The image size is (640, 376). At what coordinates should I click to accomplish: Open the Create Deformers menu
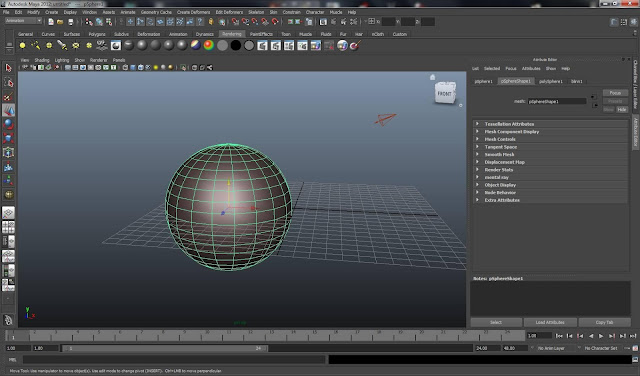[193, 12]
